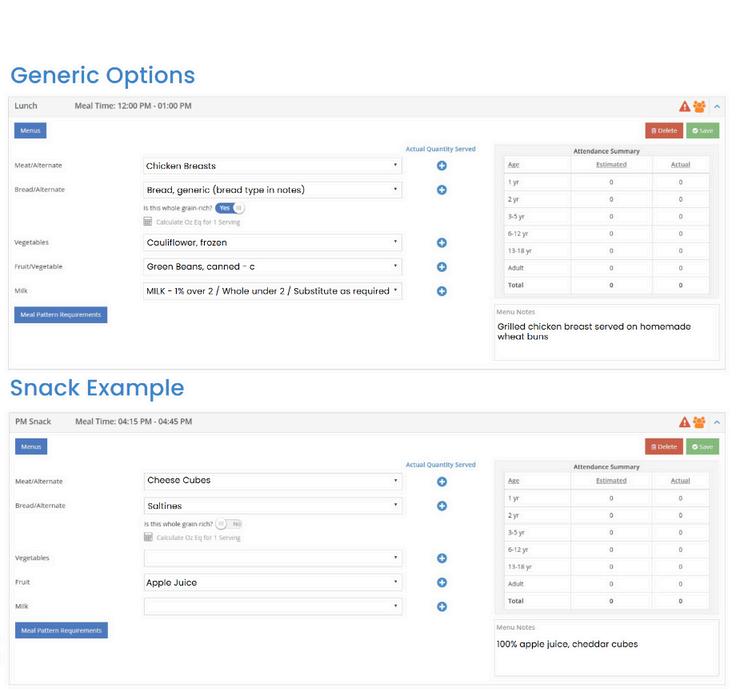Click Save button in PM Snack section
Screen dimensions: 744x692
pos(702,446)
